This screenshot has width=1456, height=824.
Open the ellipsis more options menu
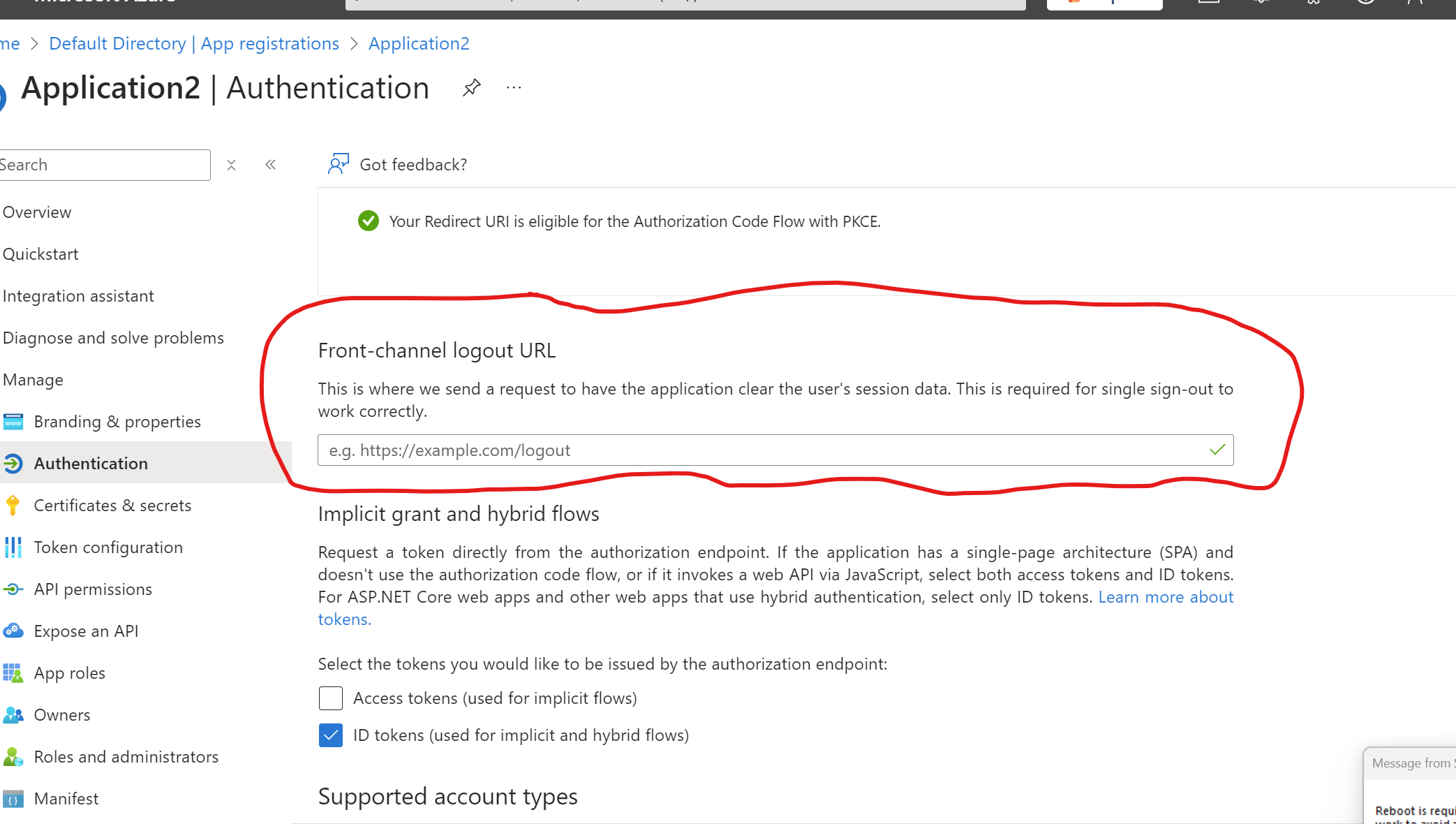(514, 88)
